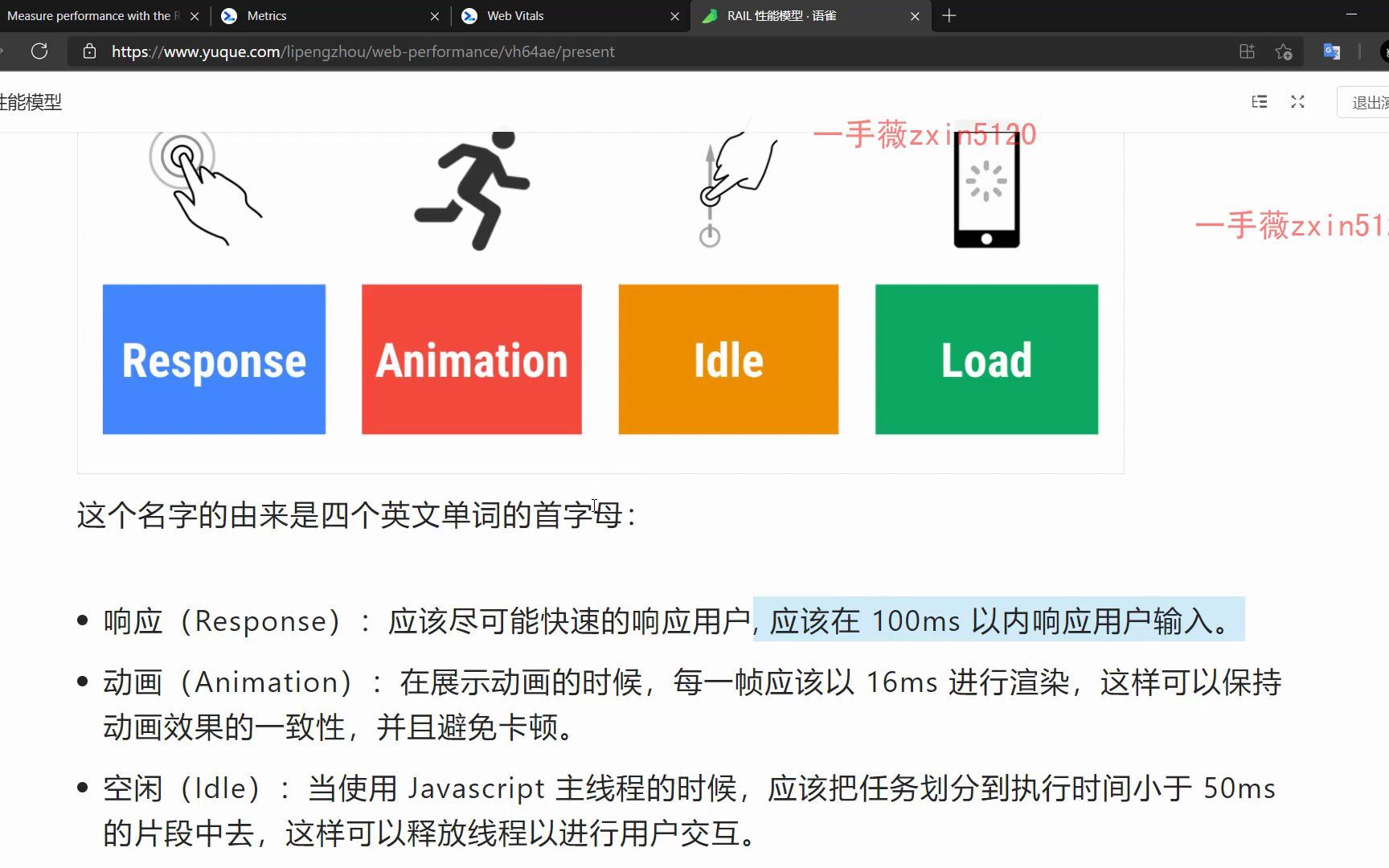
Task: Click the blue Response box
Action: pyautogui.click(x=214, y=359)
